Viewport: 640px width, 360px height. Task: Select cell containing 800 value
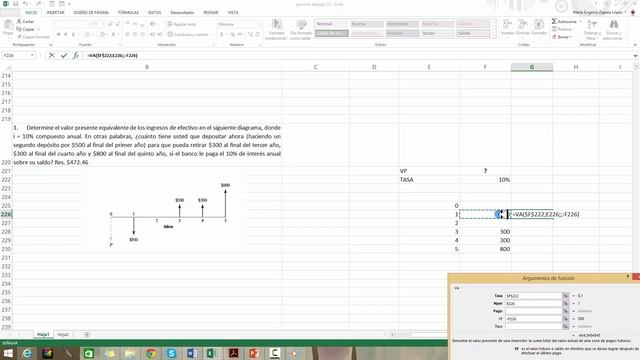(x=485, y=249)
